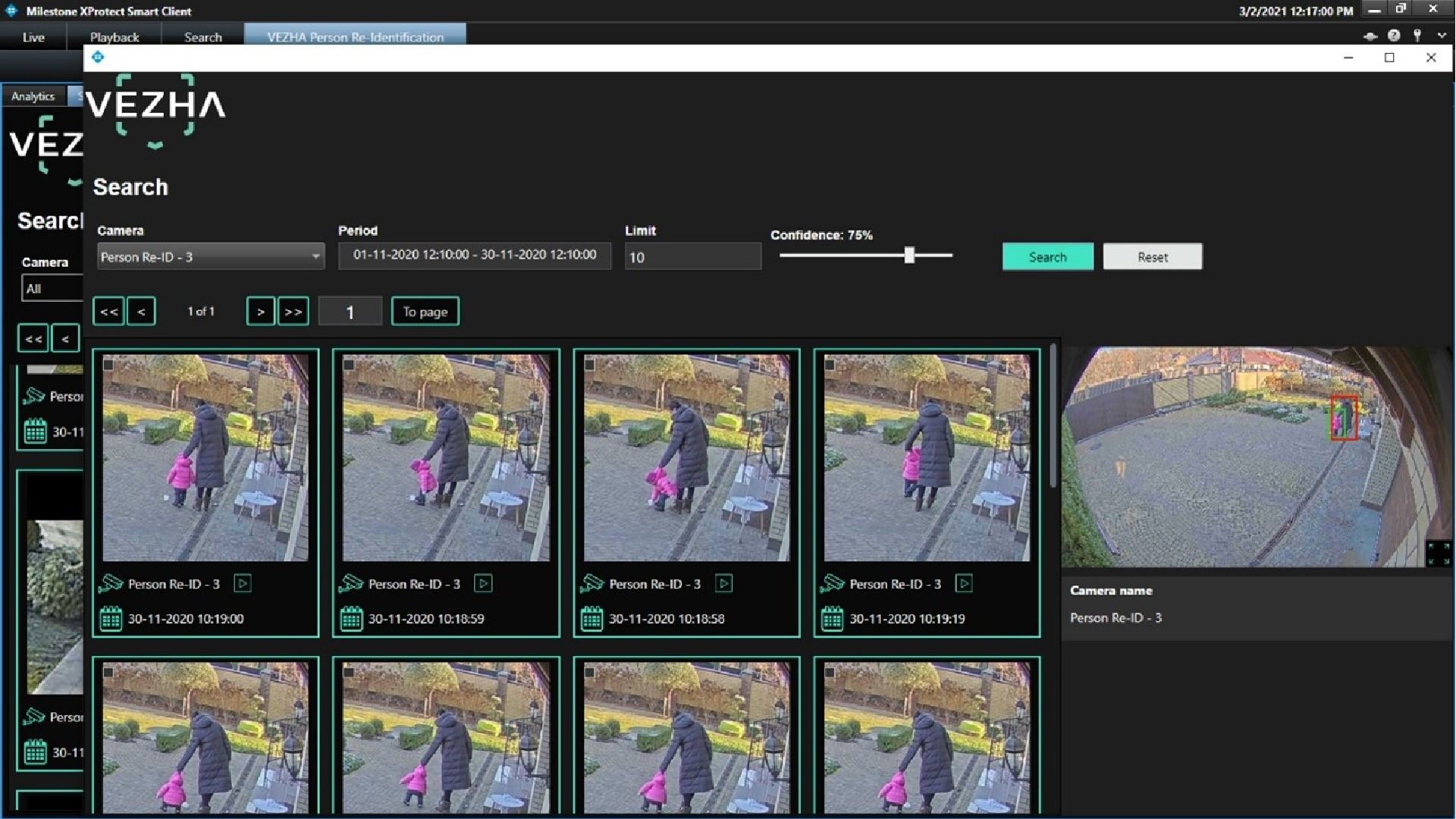Click camera icon on 10:19:19 result card
The height and width of the screenshot is (819, 1456).
click(832, 583)
